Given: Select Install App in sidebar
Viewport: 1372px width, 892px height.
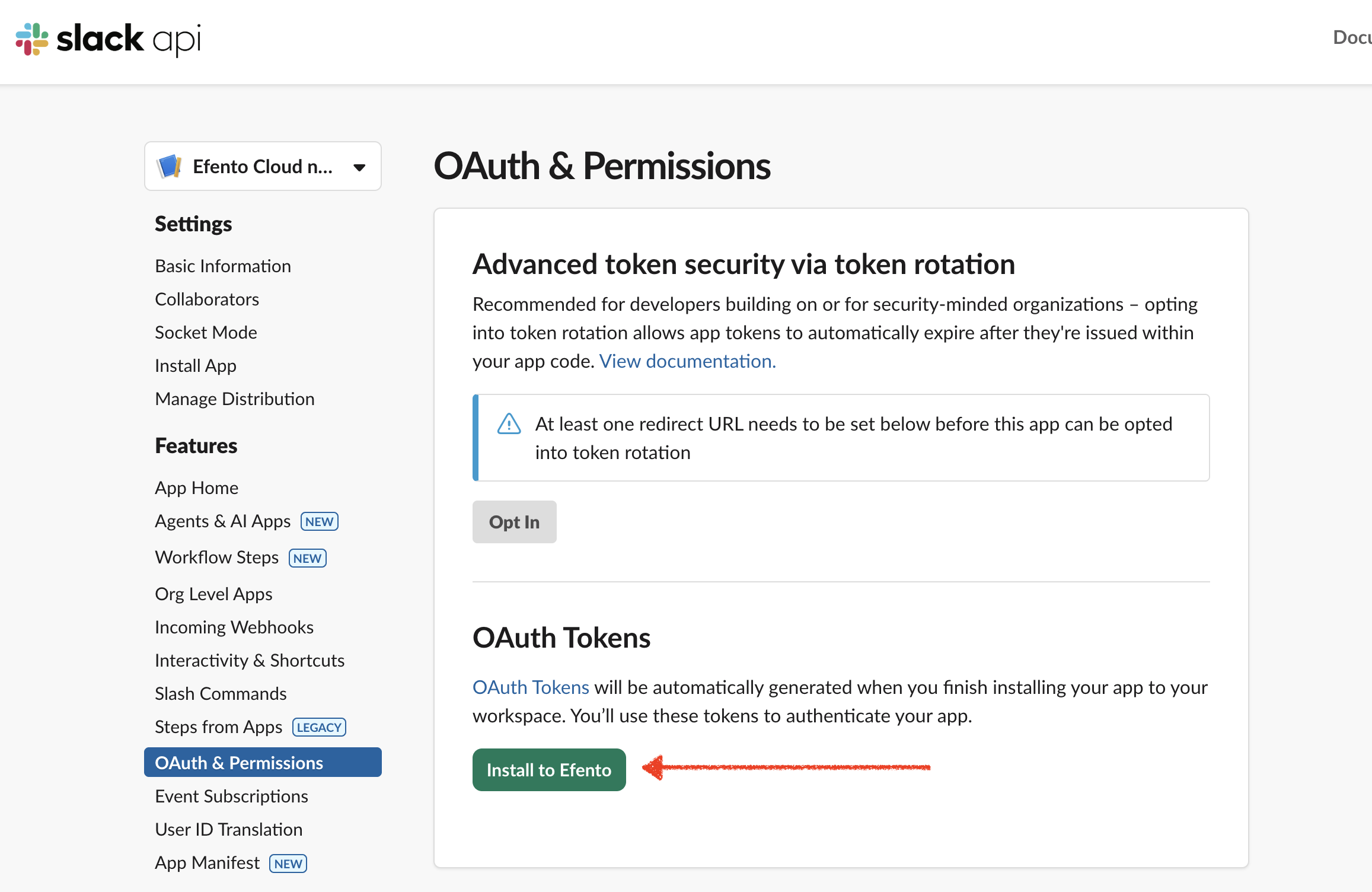Looking at the screenshot, I should (196, 366).
